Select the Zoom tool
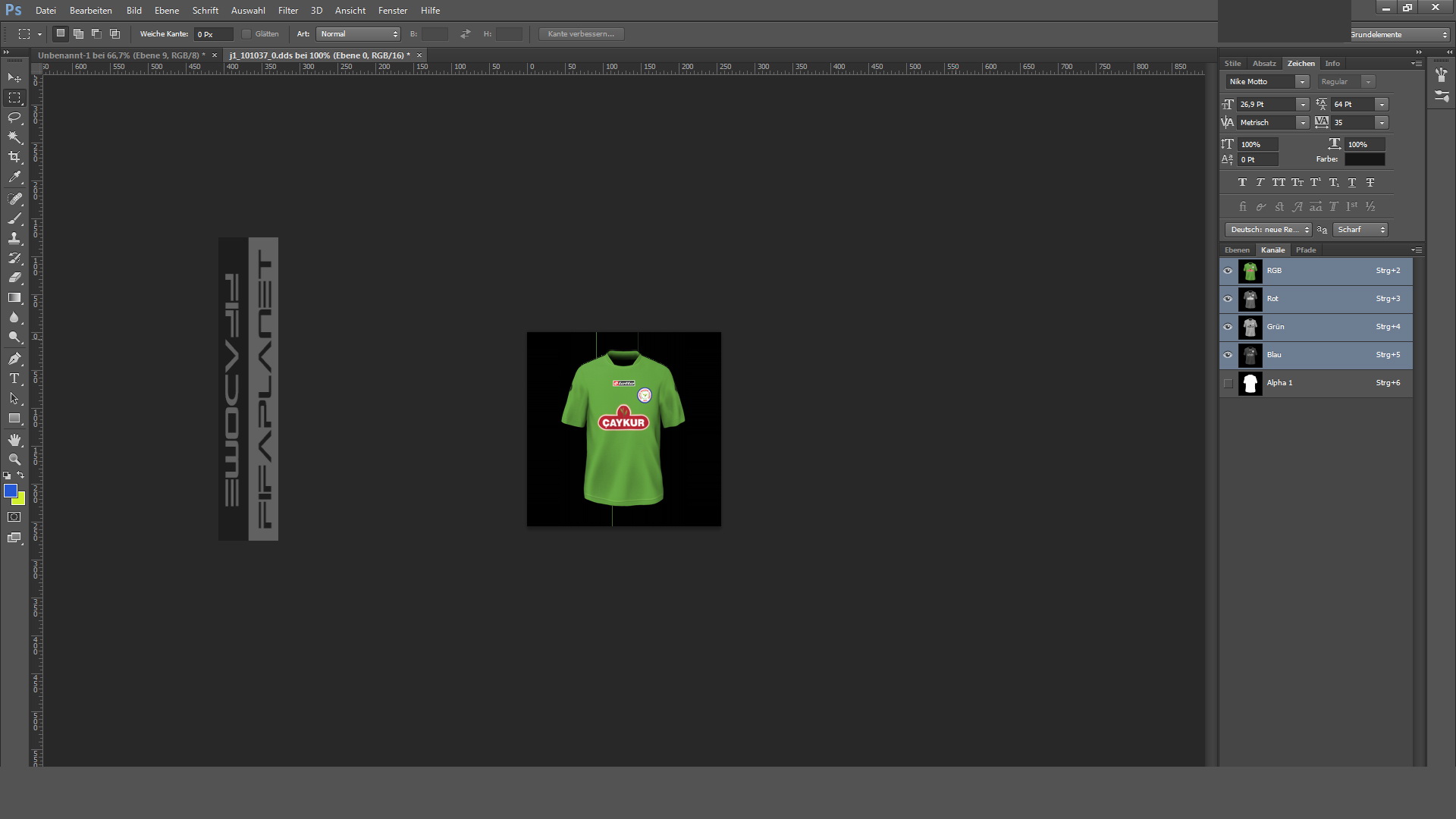 (14, 460)
